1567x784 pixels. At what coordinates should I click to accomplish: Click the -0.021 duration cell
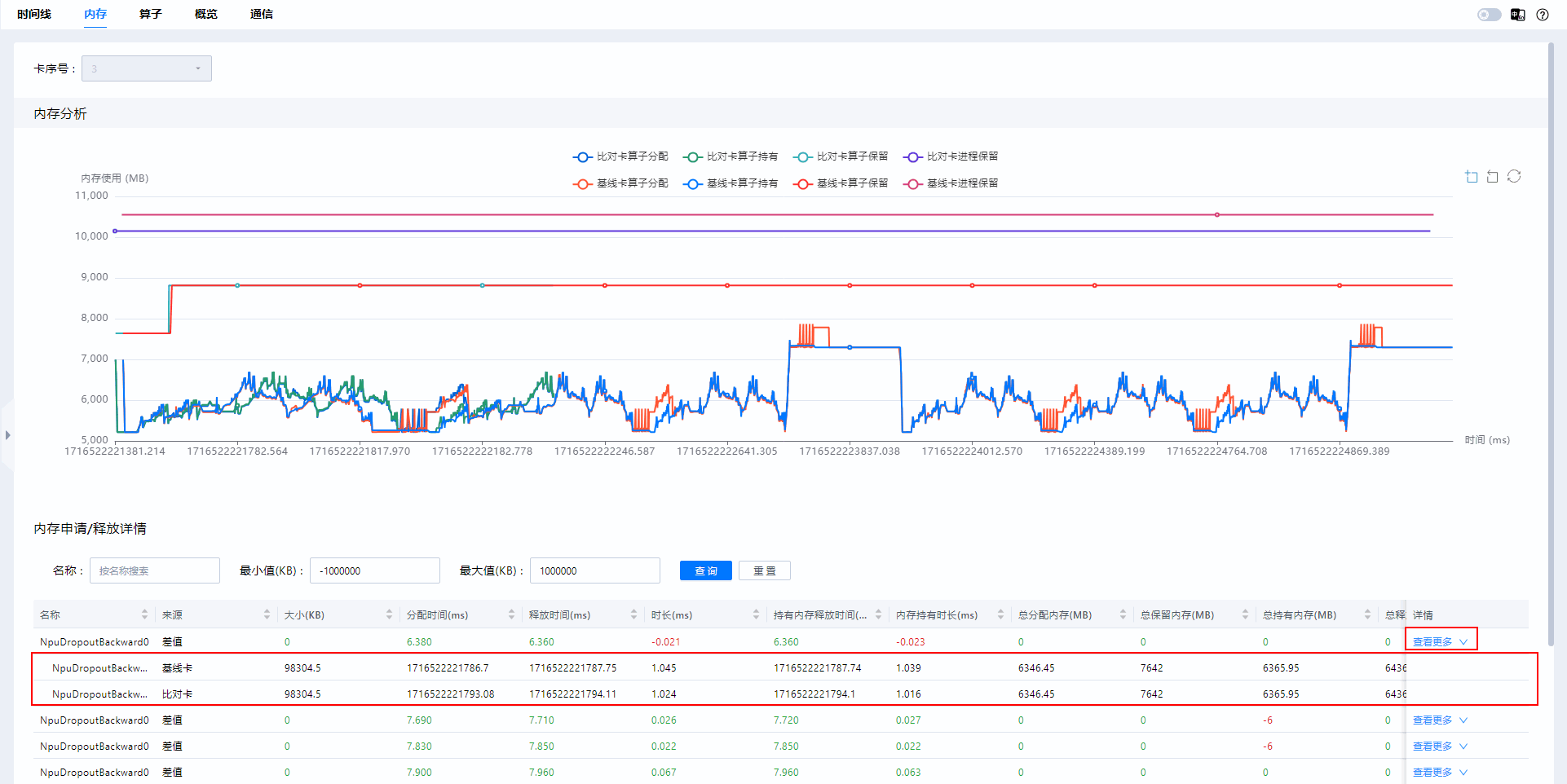point(666,642)
